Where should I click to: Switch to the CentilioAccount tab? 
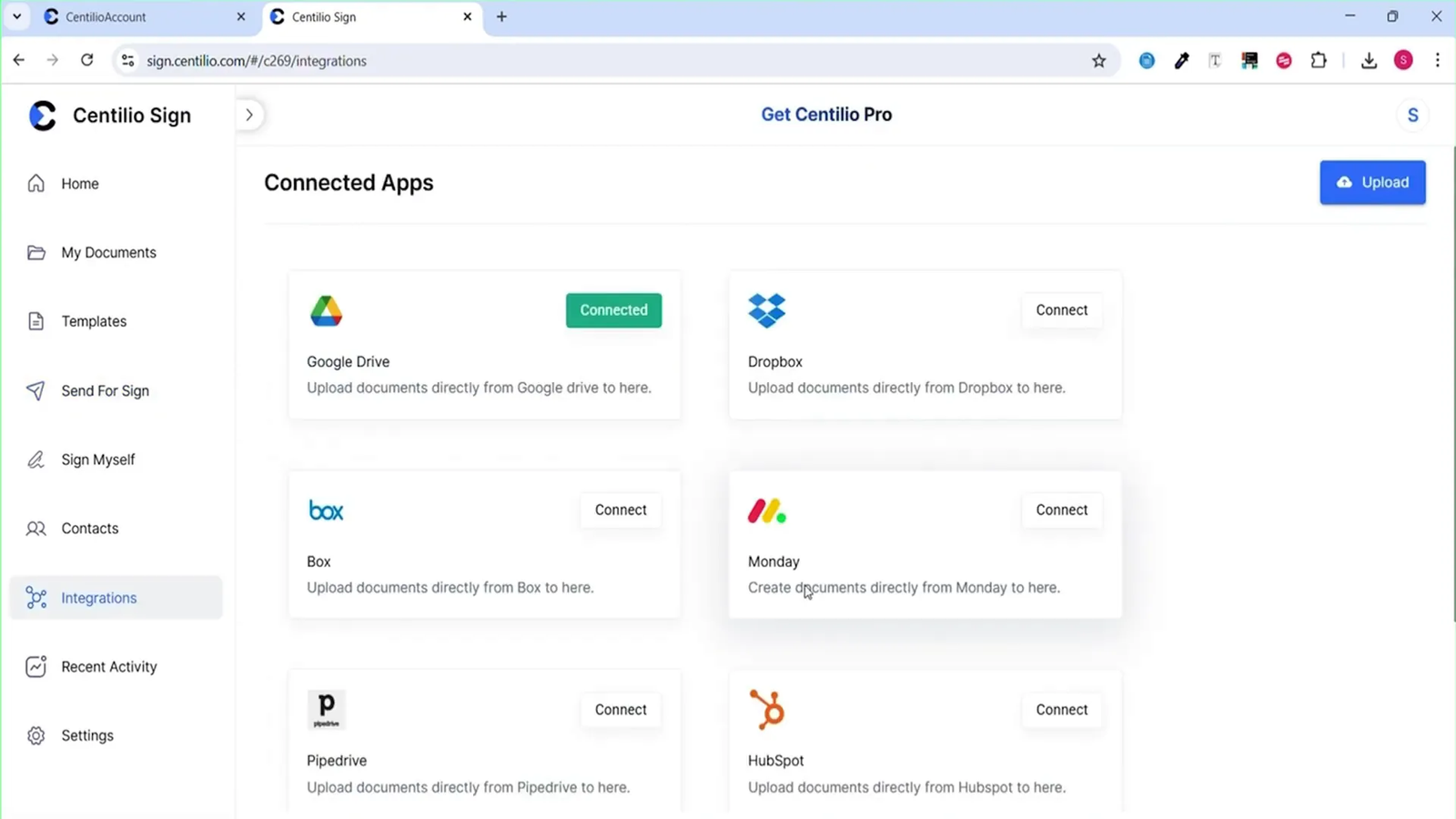click(146, 17)
